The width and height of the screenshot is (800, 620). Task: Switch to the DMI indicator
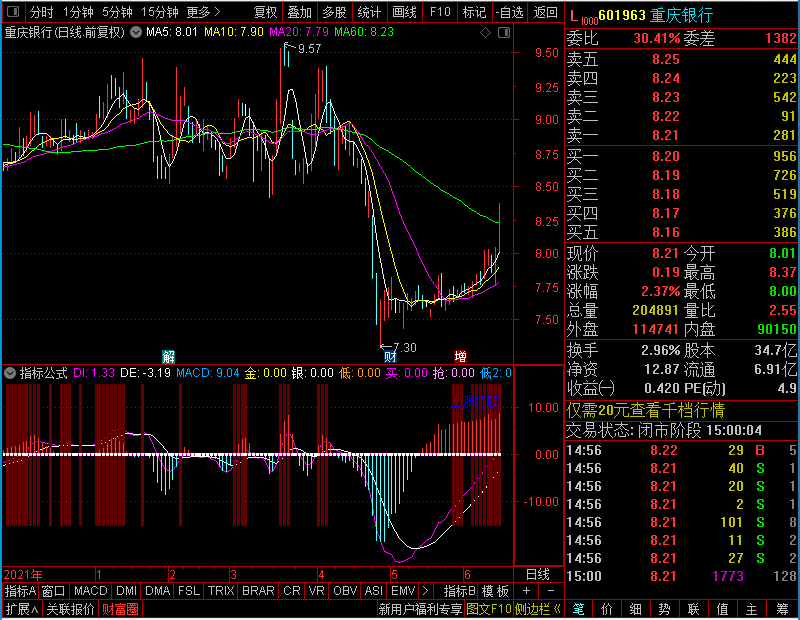point(126,591)
